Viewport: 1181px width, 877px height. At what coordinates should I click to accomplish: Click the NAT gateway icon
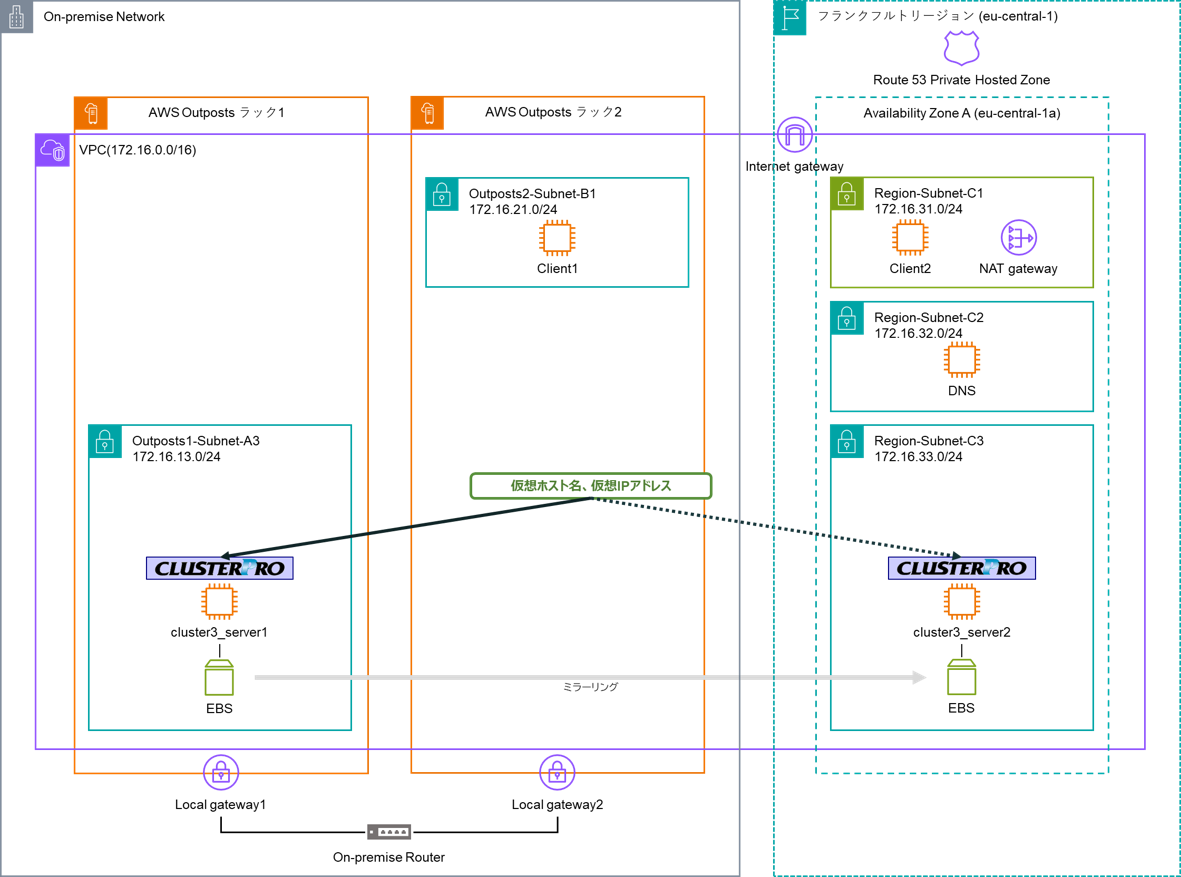pyautogui.click(x=1018, y=238)
